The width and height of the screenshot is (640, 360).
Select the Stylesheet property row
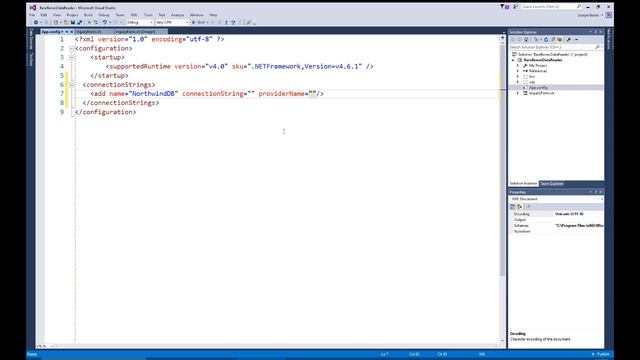point(557,231)
